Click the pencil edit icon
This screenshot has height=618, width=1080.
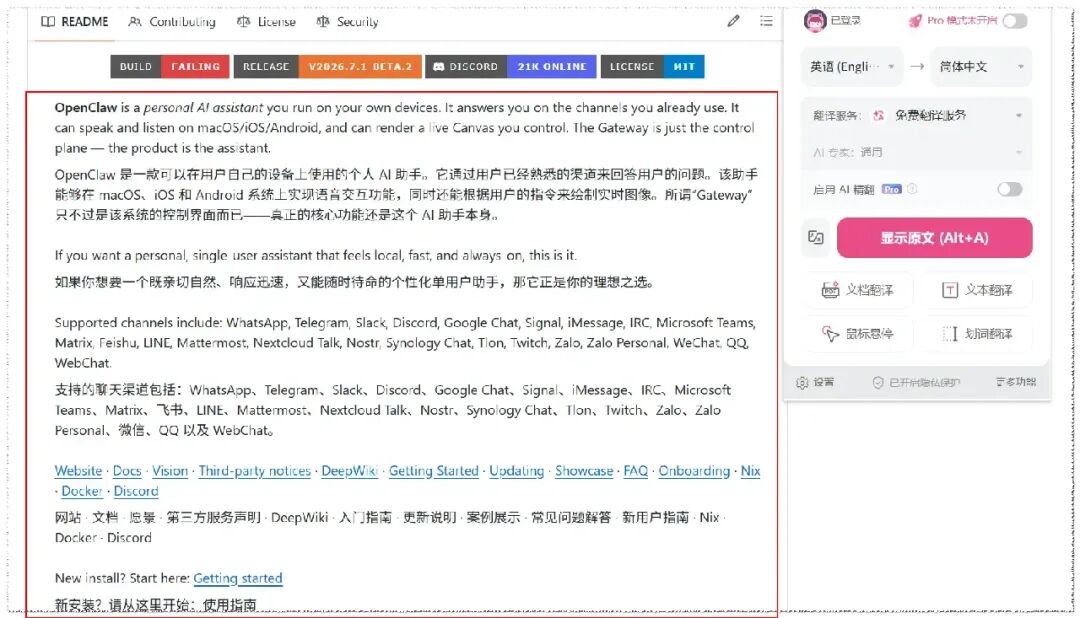pyautogui.click(x=733, y=21)
